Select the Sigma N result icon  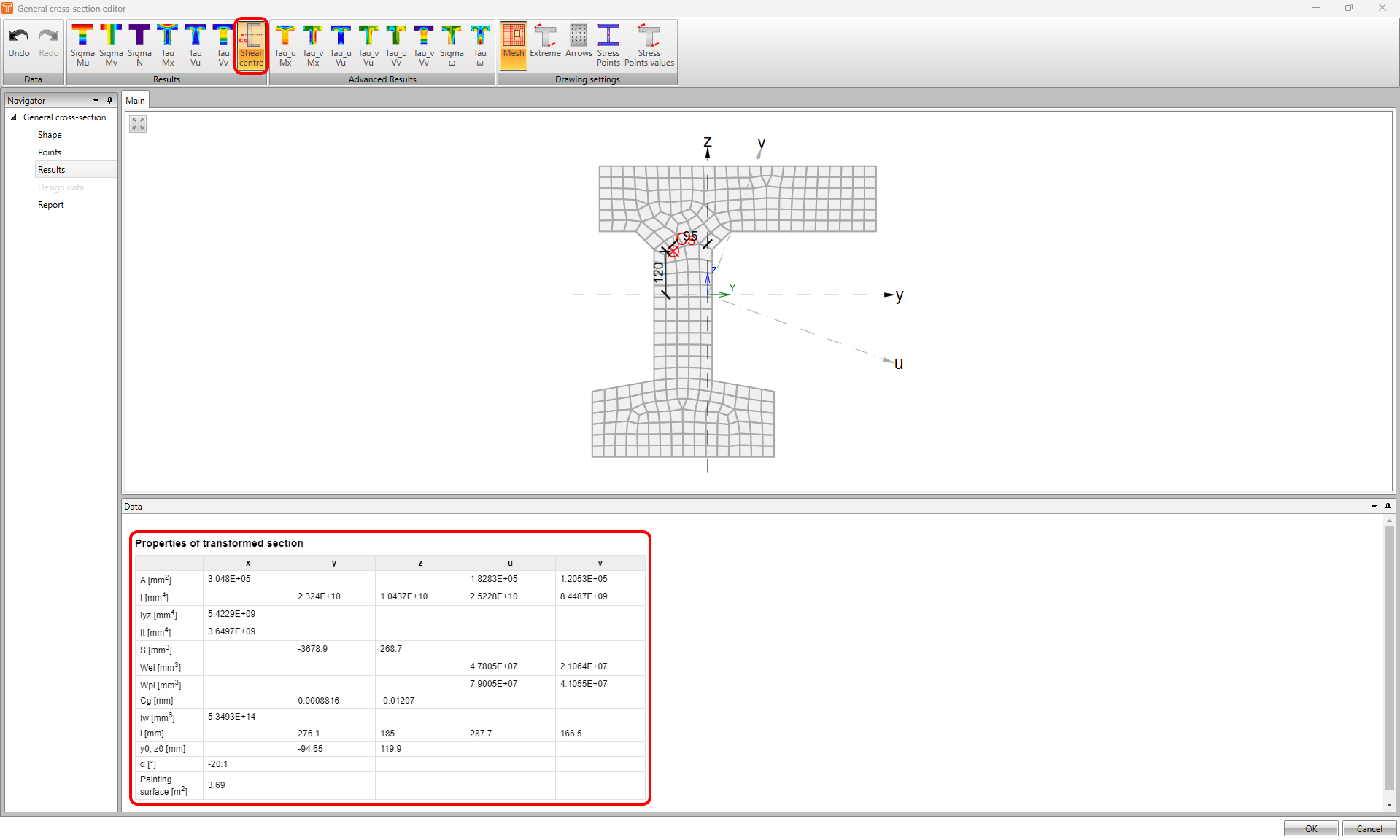139,44
